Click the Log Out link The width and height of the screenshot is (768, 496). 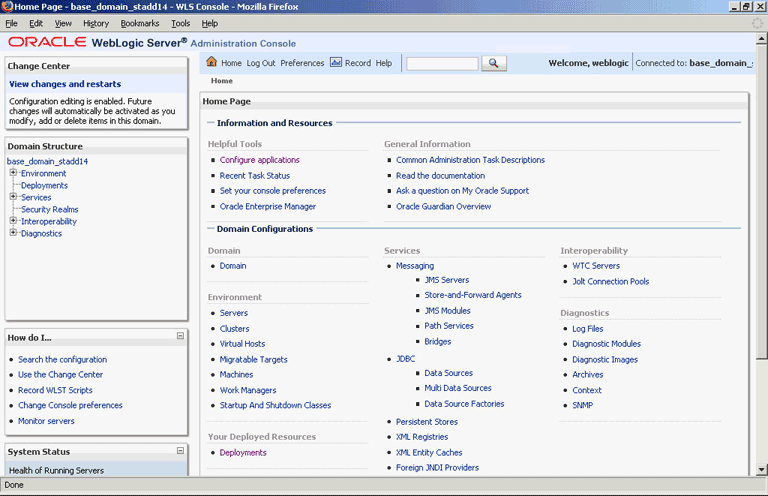pos(261,63)
